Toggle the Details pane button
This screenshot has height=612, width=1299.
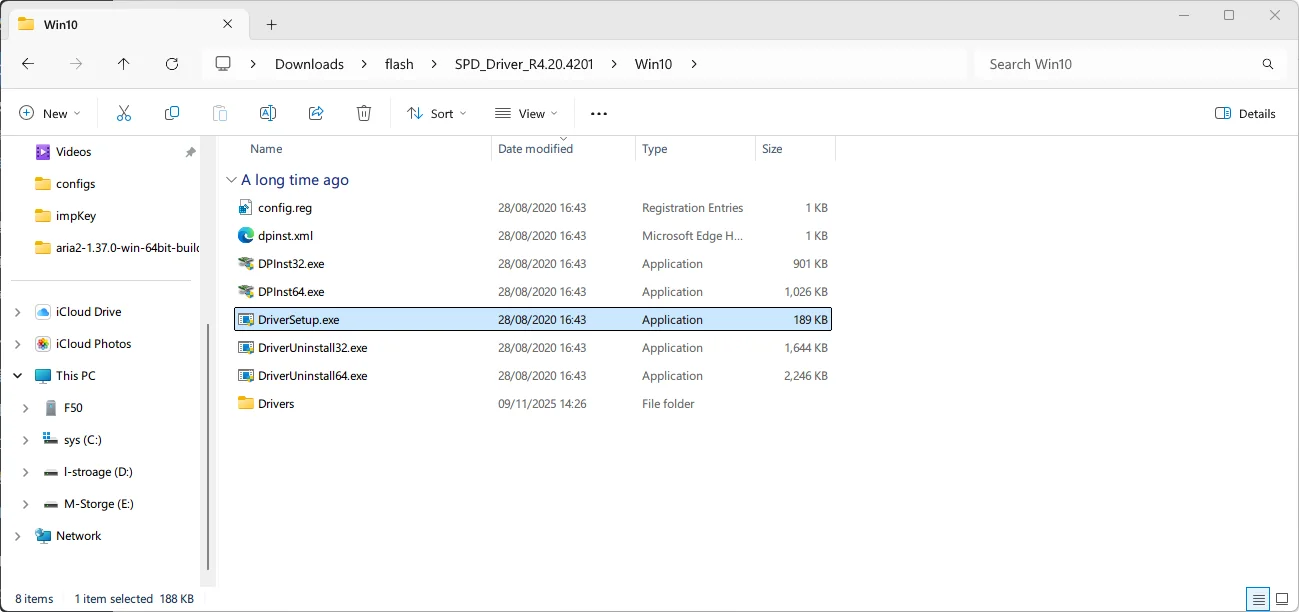1245,113
